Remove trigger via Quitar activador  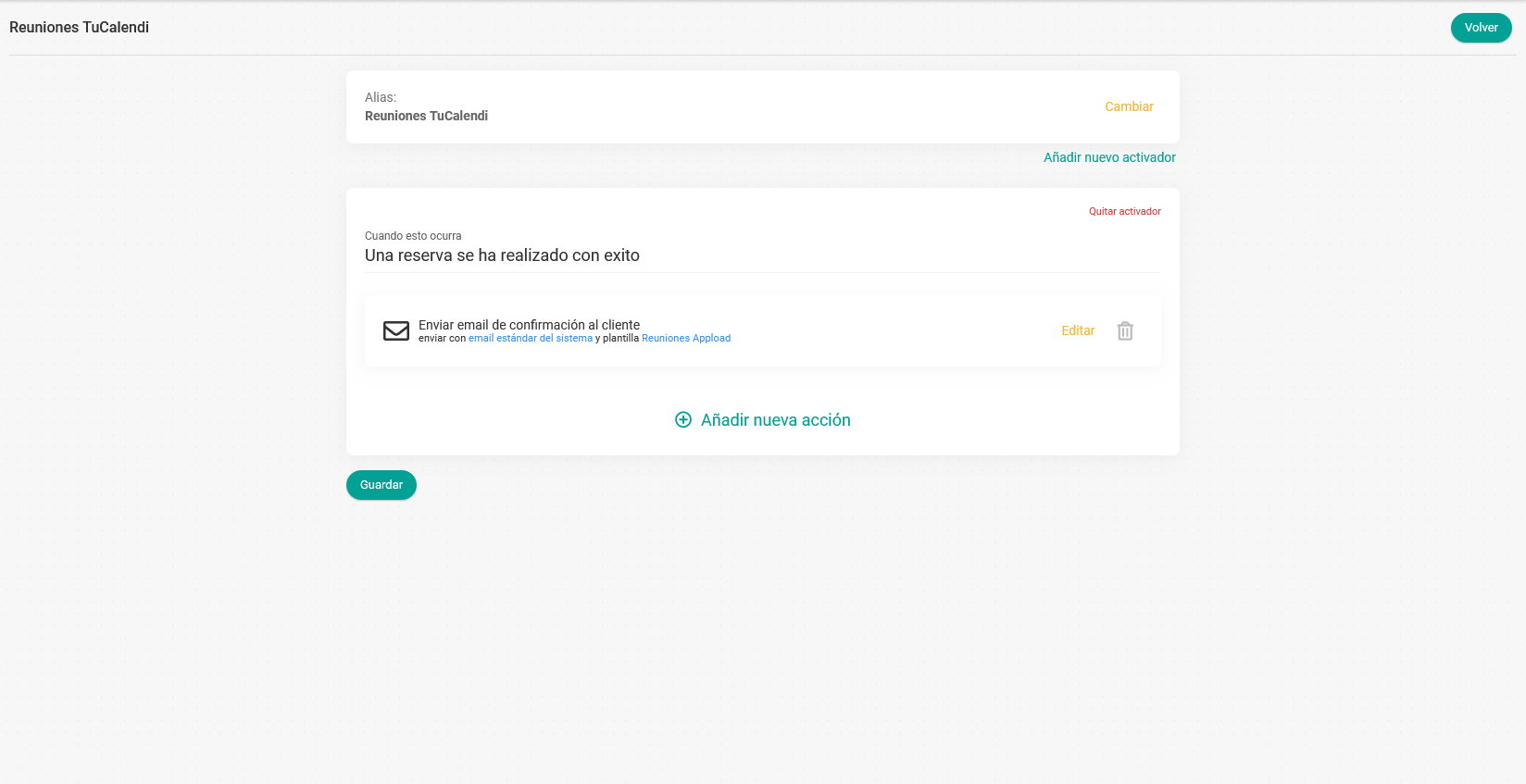pos(1124,211)
